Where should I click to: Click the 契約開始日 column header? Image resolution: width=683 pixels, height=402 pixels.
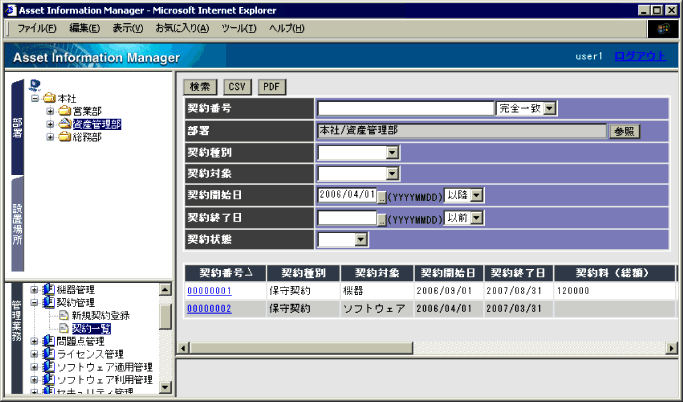coord(448,273)
